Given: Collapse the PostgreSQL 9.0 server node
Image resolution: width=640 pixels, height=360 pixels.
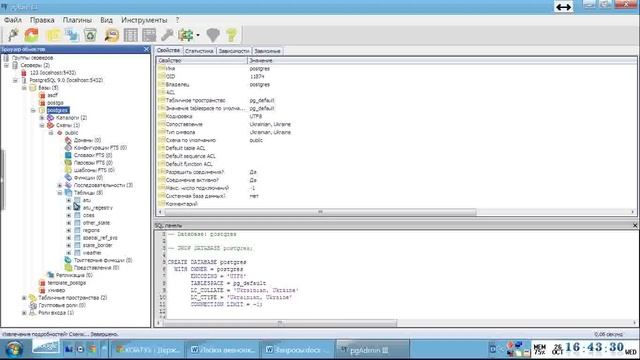Looking at the screenshot, I should [16, 80].
